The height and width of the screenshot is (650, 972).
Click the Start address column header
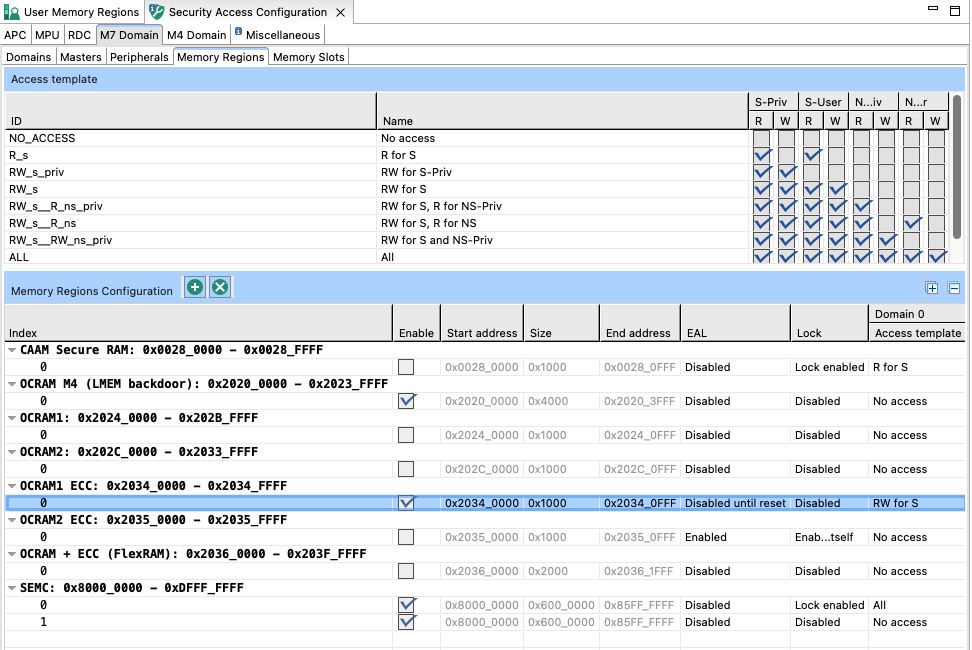(481, 333)
